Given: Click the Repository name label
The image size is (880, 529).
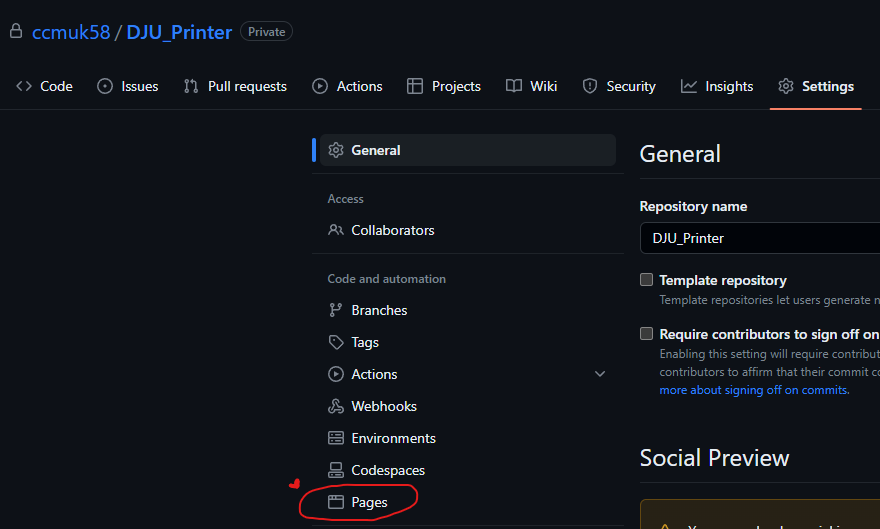Looking at the screenshot, I should (693, 206).
